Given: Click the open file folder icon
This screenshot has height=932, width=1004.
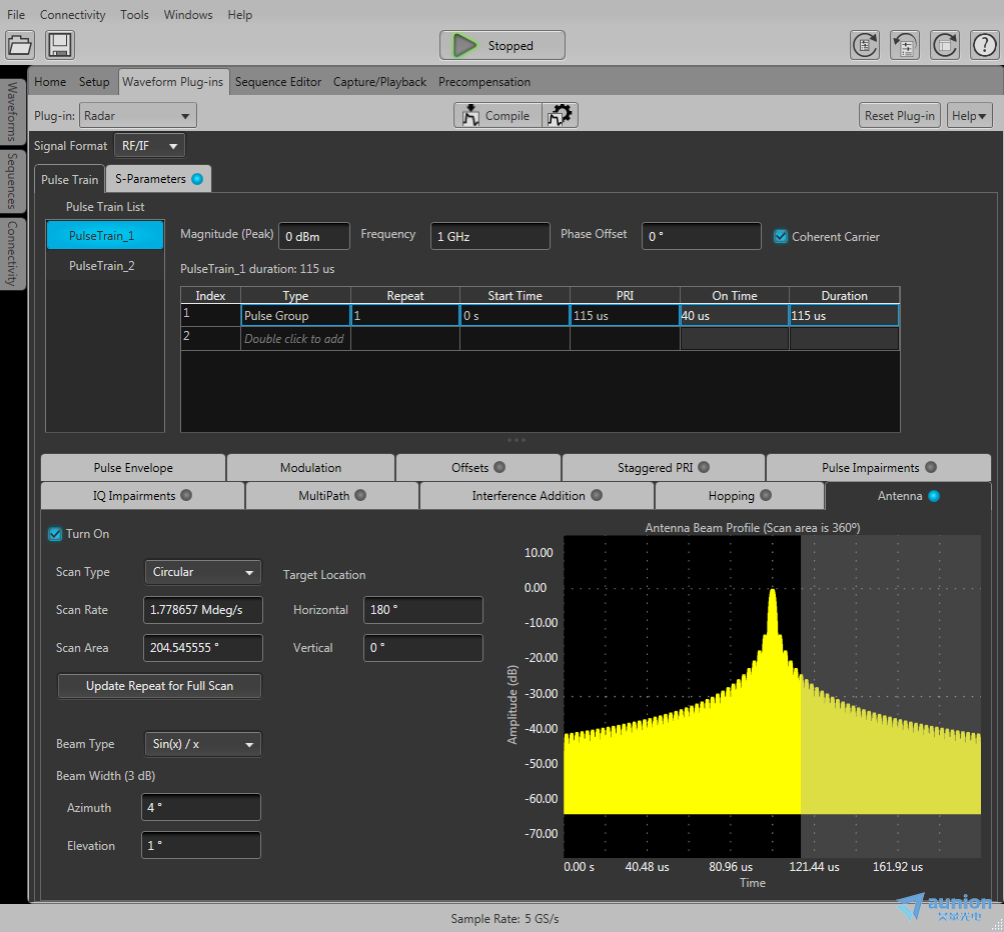Looking at the screenshot, I should point(21,45).
